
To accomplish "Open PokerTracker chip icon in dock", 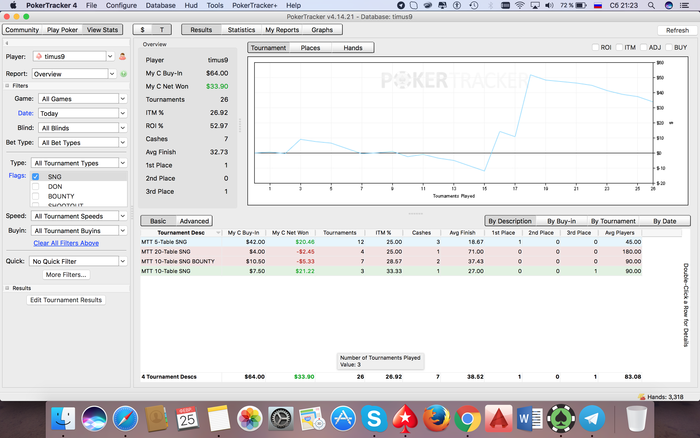I will 561,419.
